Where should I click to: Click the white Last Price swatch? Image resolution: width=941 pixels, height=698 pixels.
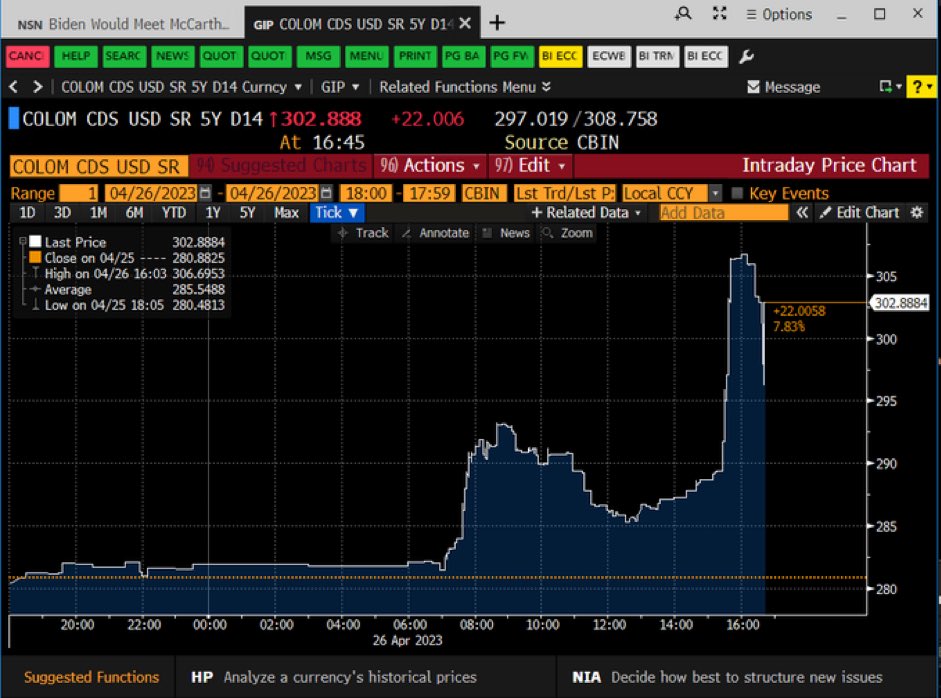coord(35,241)
